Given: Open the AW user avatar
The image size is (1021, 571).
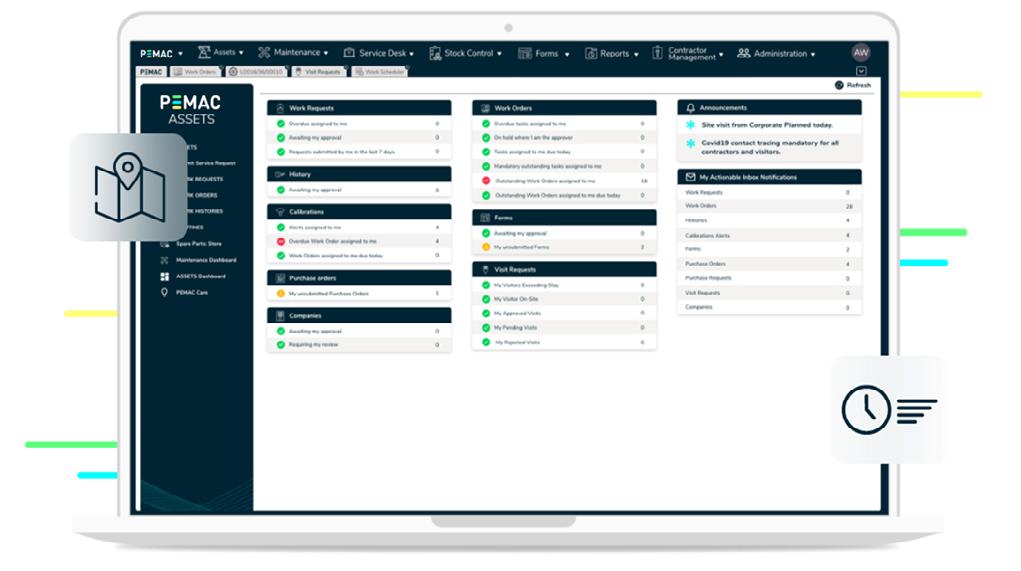Looking at the screenshot, I should [861, 53].
